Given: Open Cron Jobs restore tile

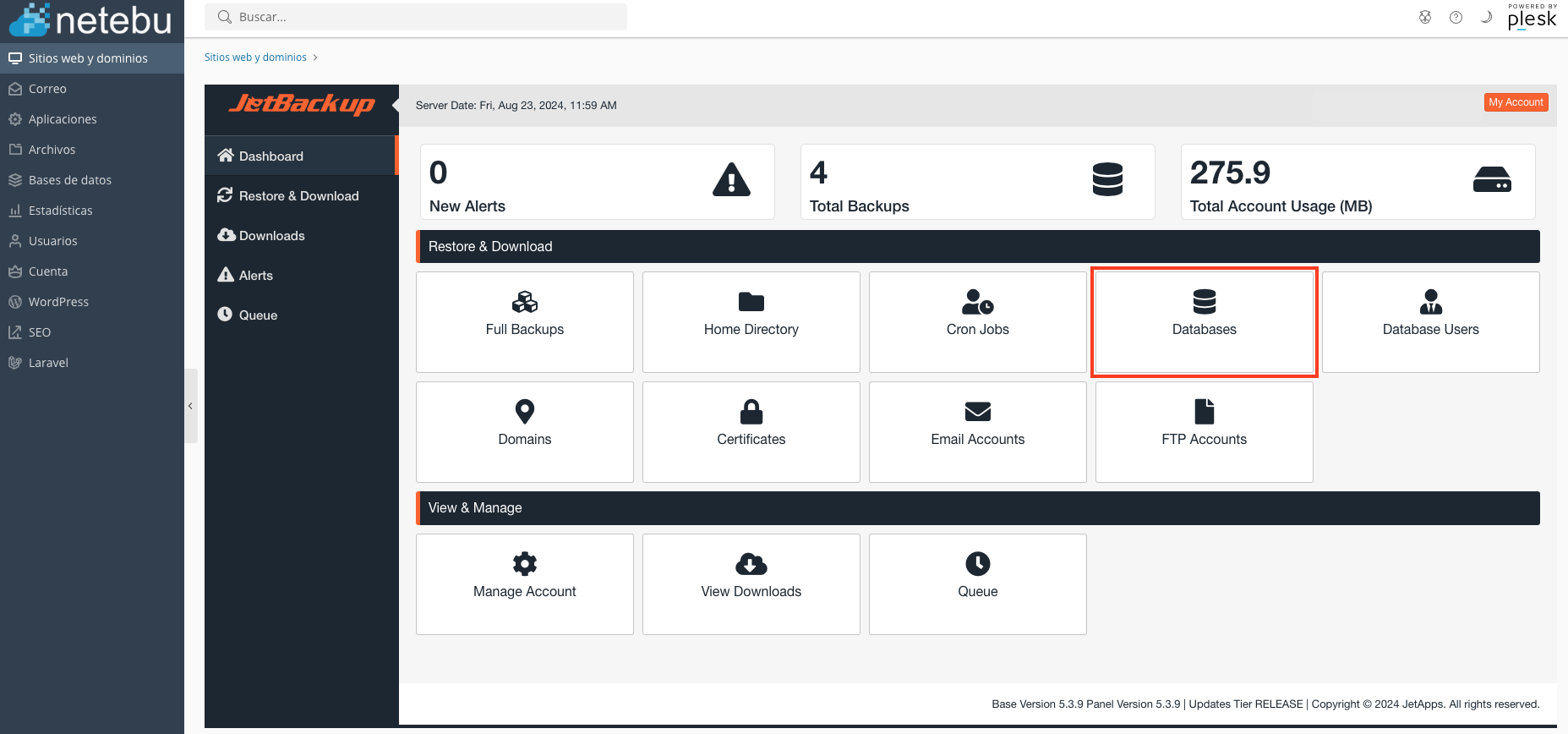Looking at the screenshot, I should (x=978, y=322).
